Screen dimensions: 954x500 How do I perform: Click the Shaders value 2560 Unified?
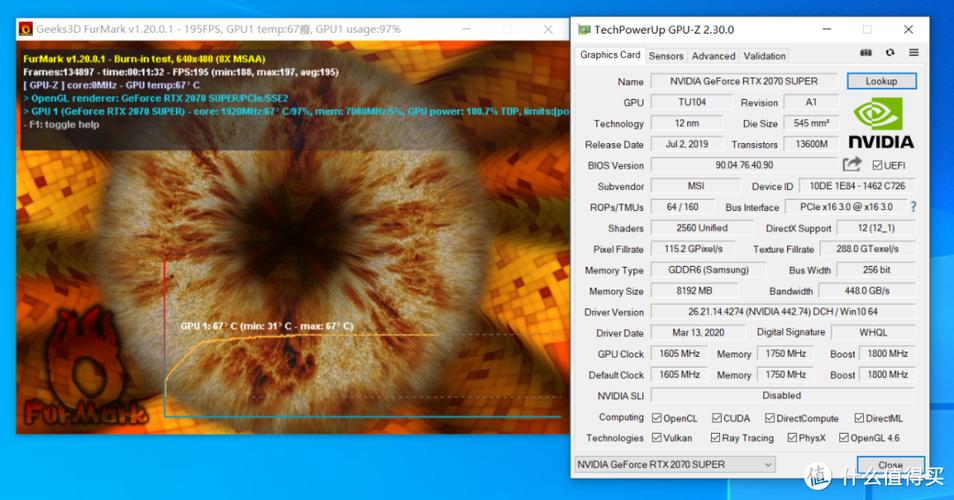pyautogui.click(x=702, y=227)
